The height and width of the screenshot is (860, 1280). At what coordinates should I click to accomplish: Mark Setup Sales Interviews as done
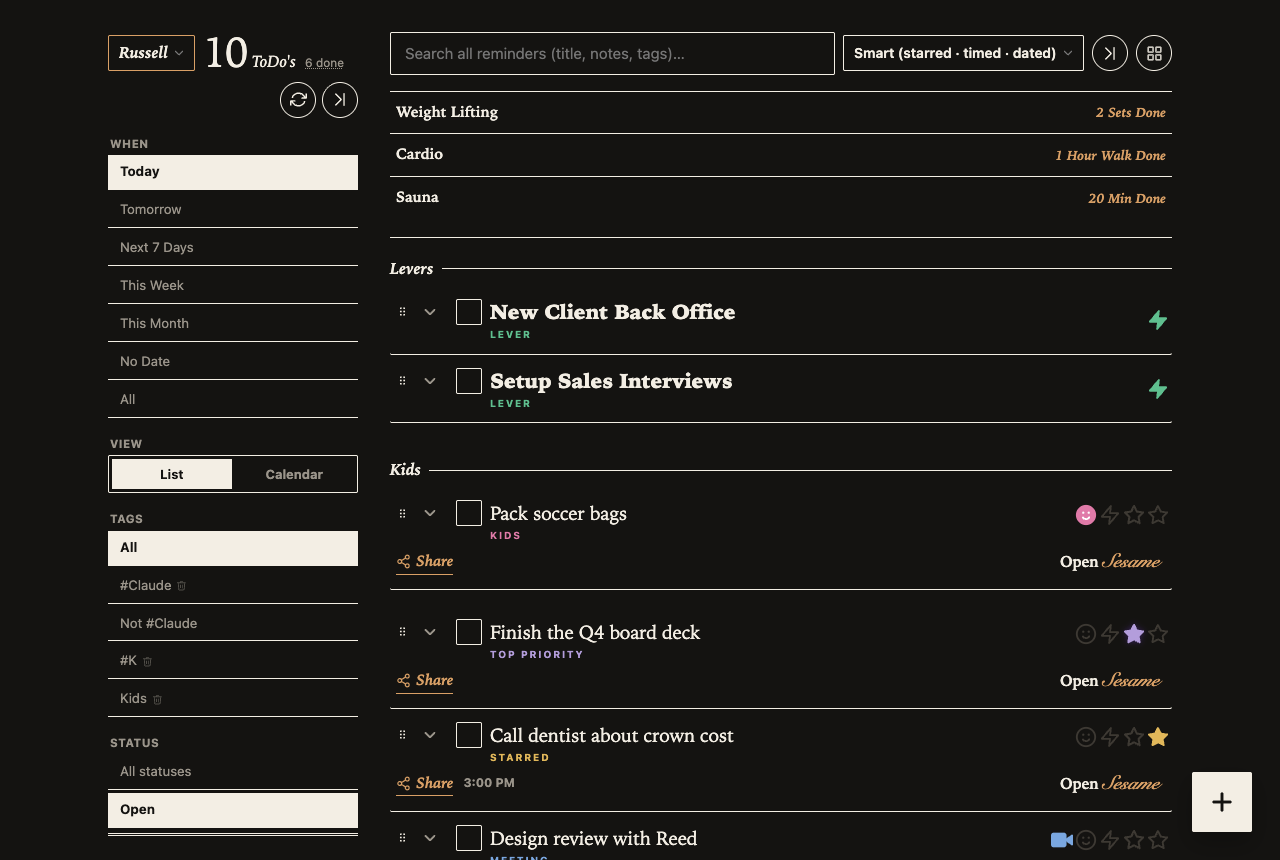(x=469, y=381)
